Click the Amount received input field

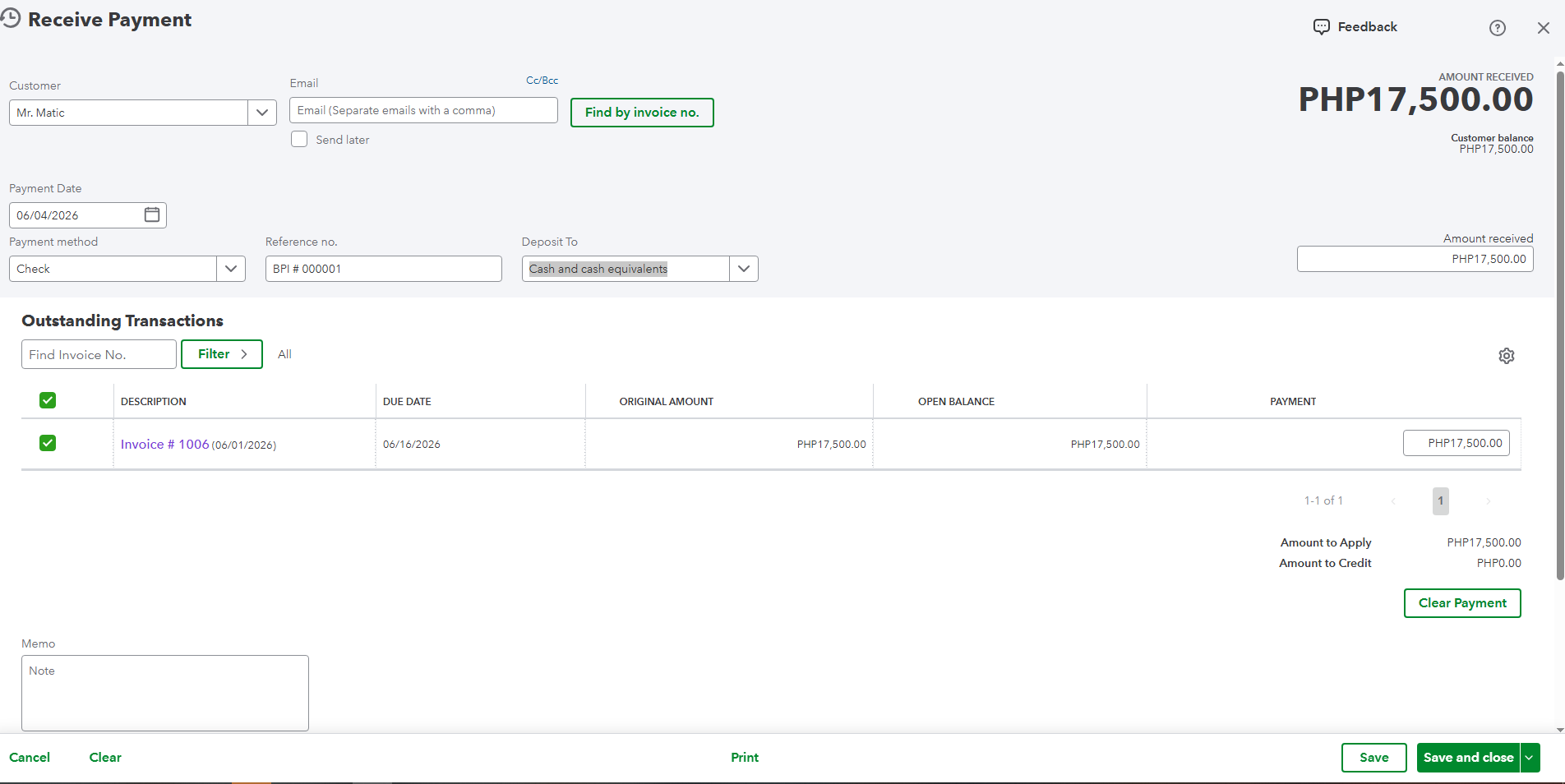[1415, 259]
